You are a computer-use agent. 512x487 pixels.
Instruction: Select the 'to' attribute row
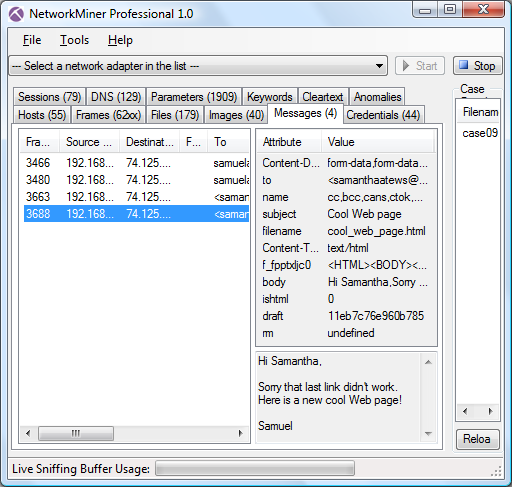(x=346, y=180)
